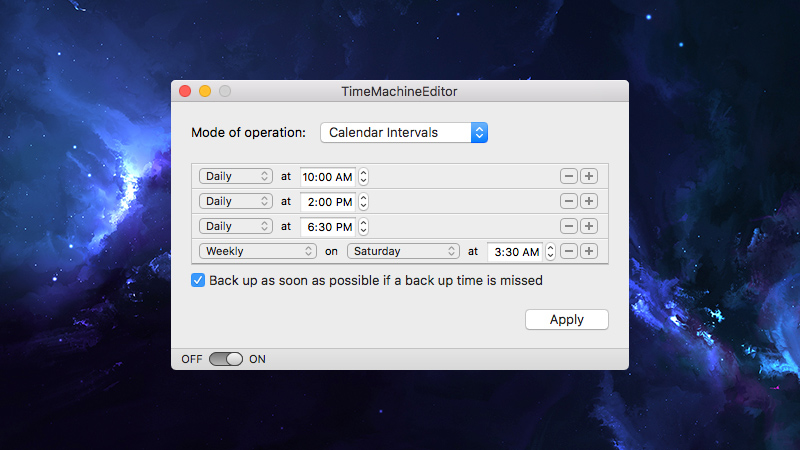Add a row after 2:00 PM entry

[589, 201]
